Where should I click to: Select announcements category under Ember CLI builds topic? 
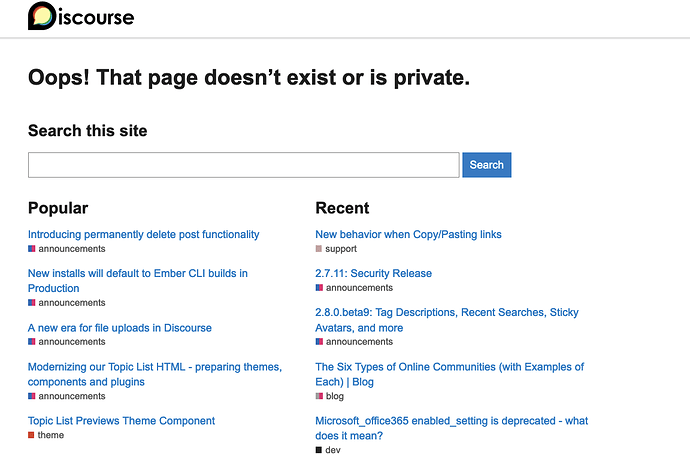pos(67,303)
